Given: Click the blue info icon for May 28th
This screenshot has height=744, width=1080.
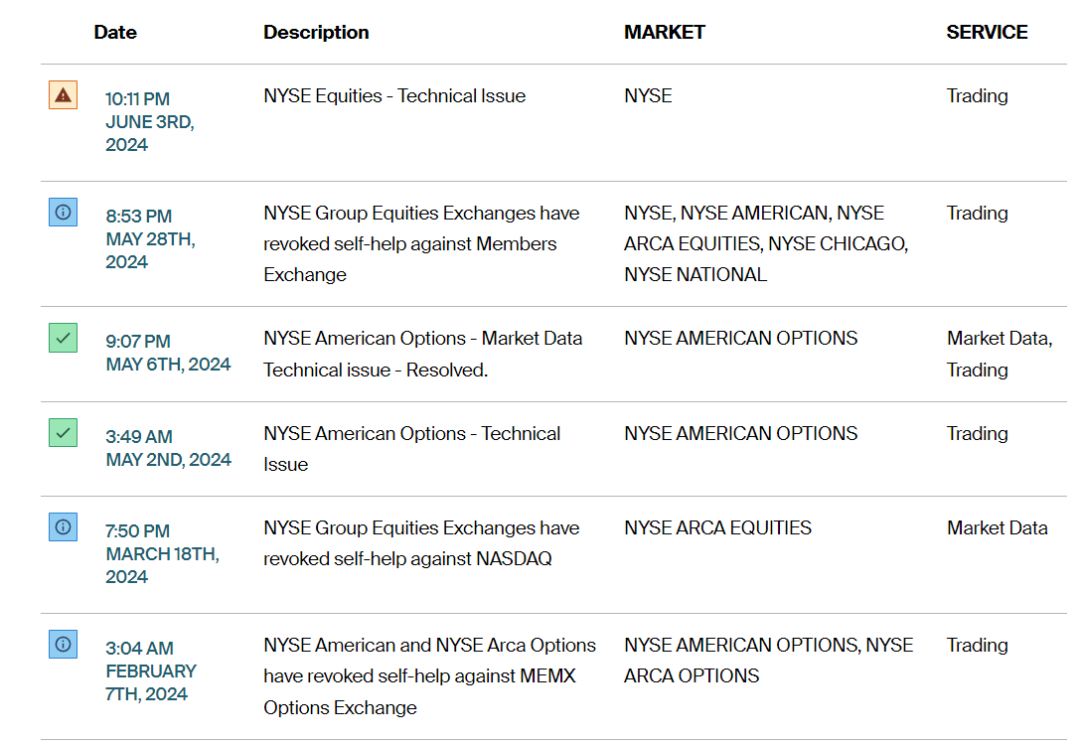Looking at the screenshot, I should 63,212.
